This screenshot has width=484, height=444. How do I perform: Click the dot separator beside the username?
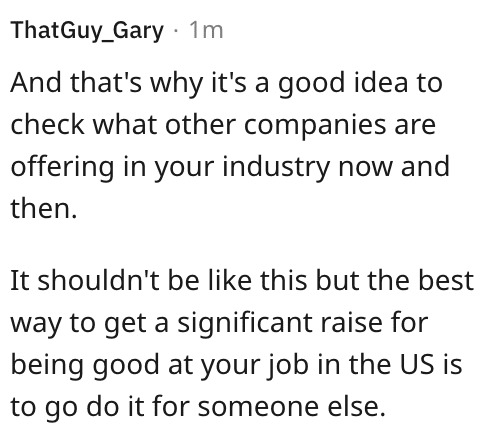coord(176,31)
